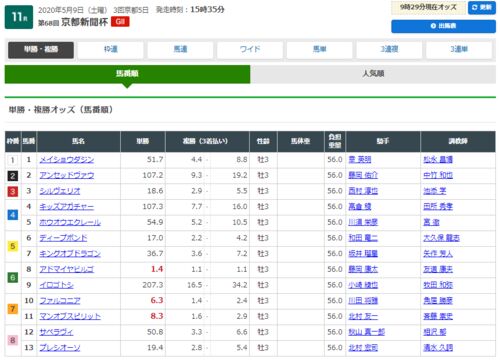
Task: Click the win odds value 18.6
Action: (155, 191)
